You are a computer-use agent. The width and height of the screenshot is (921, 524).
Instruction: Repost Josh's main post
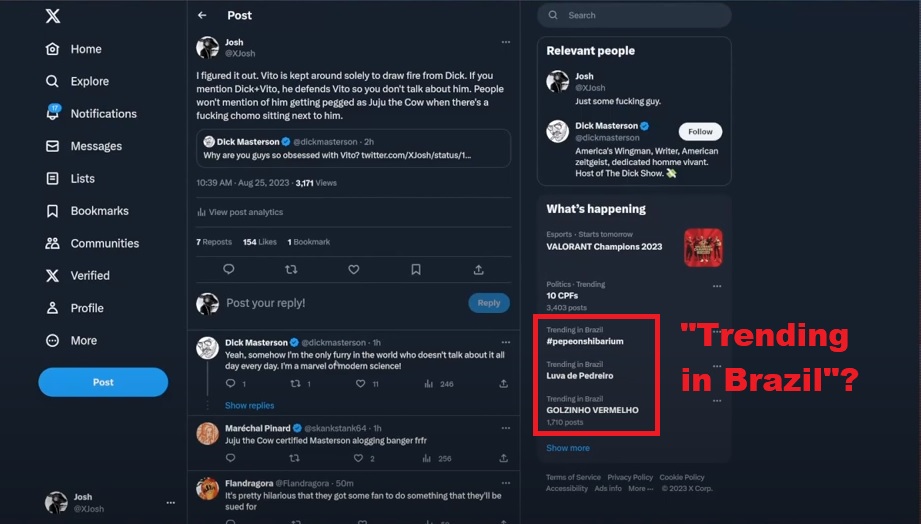pos(291,269)
